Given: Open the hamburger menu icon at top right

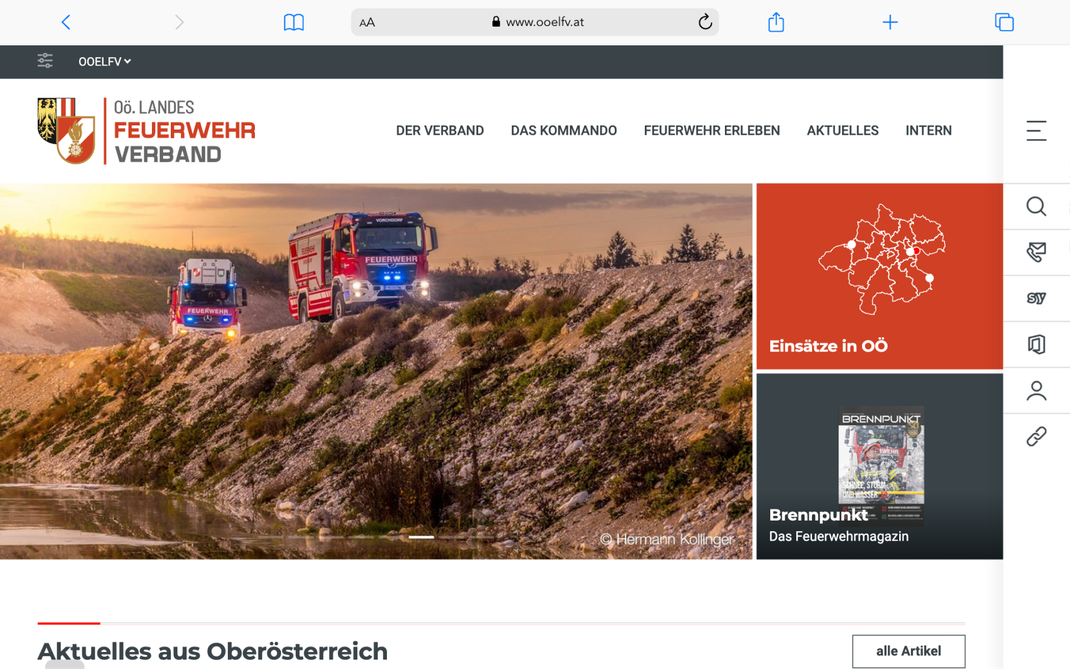Looking at the screenshot, I should 1034,130.
